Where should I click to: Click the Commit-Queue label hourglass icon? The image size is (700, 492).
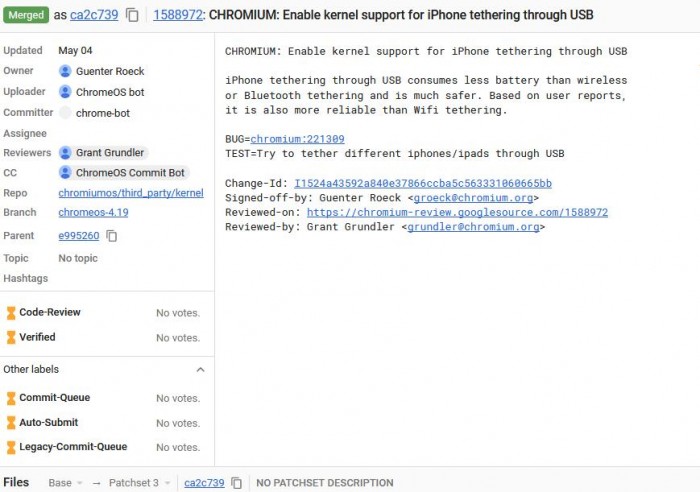point(11,398)
